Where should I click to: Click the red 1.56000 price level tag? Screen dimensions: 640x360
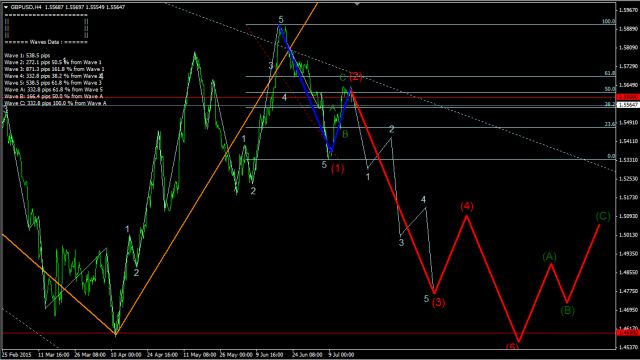click(628, 97)
